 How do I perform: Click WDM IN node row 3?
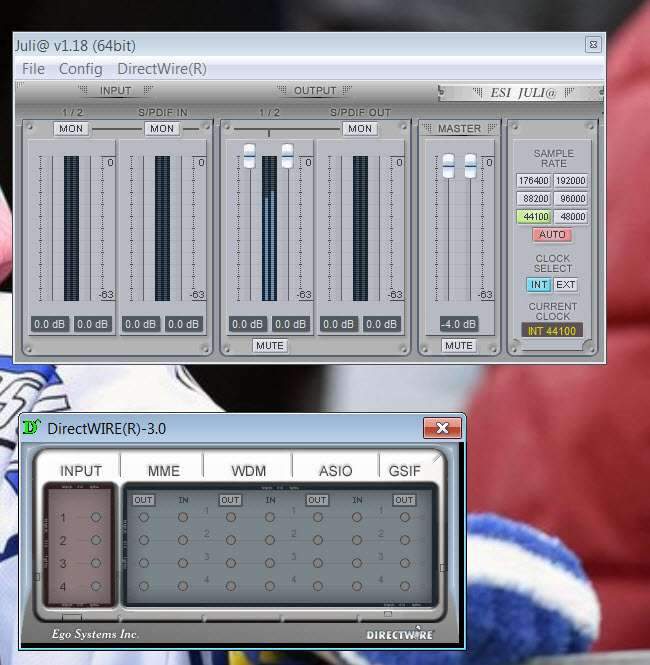pyautogui.click(x=270, y=563)
